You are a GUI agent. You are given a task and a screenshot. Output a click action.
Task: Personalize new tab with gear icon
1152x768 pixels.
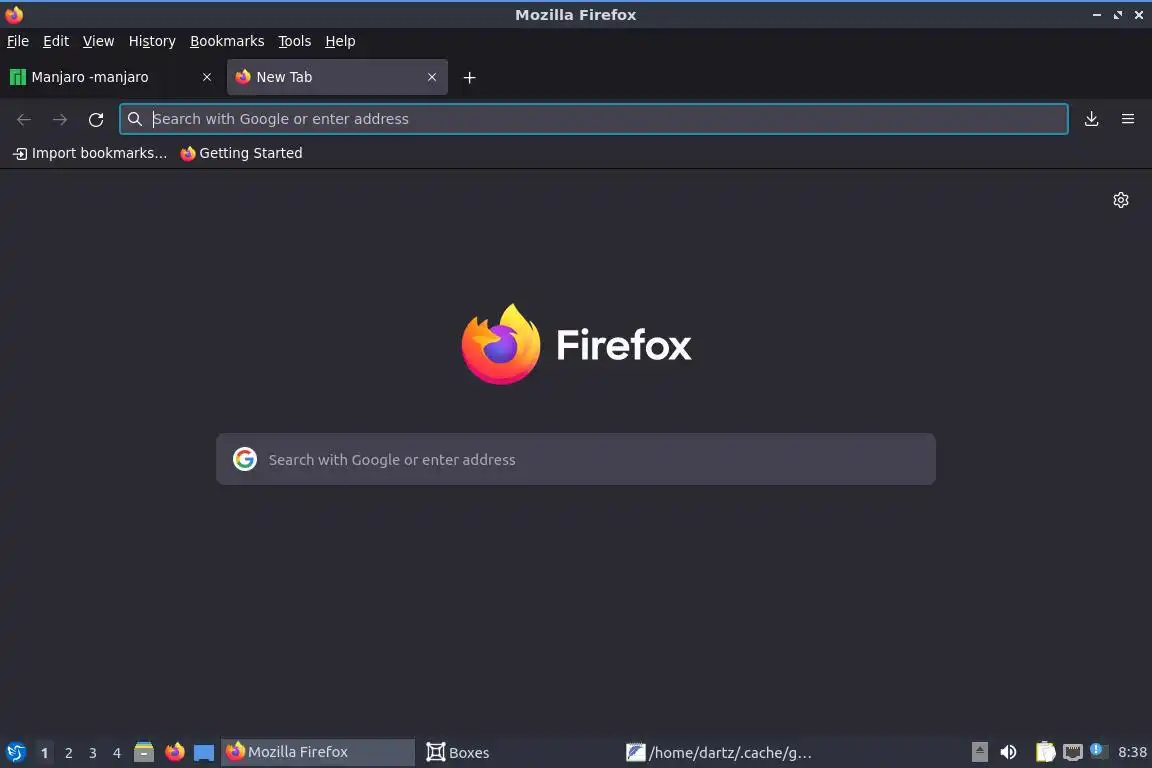click(x=1120, y=200)
